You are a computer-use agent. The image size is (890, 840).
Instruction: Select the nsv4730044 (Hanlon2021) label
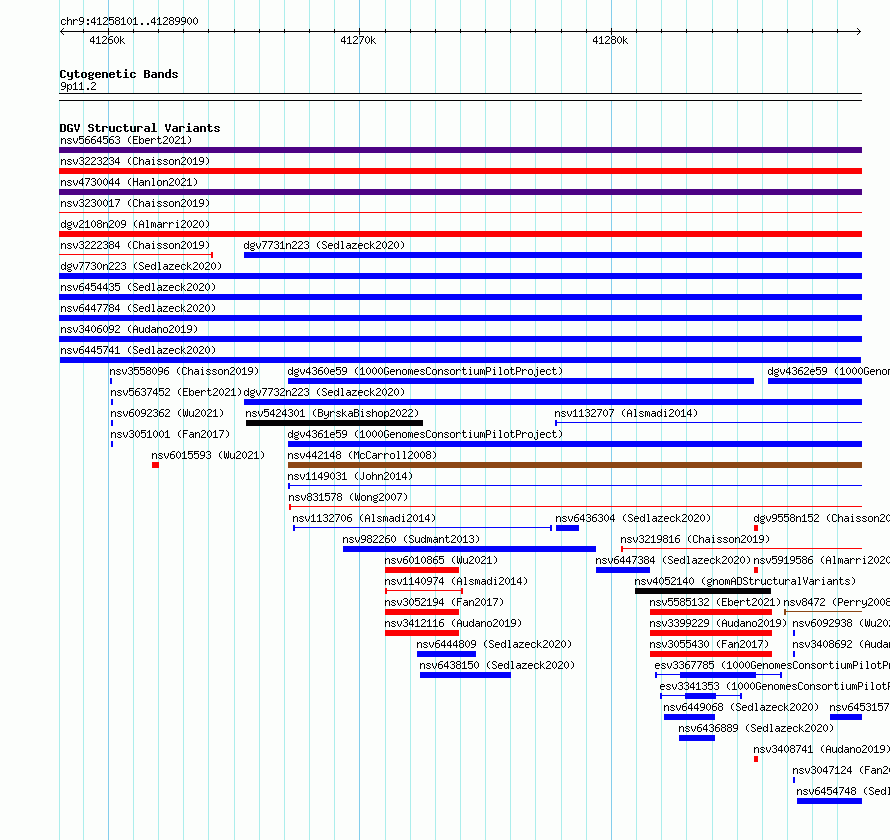point(129,182)
